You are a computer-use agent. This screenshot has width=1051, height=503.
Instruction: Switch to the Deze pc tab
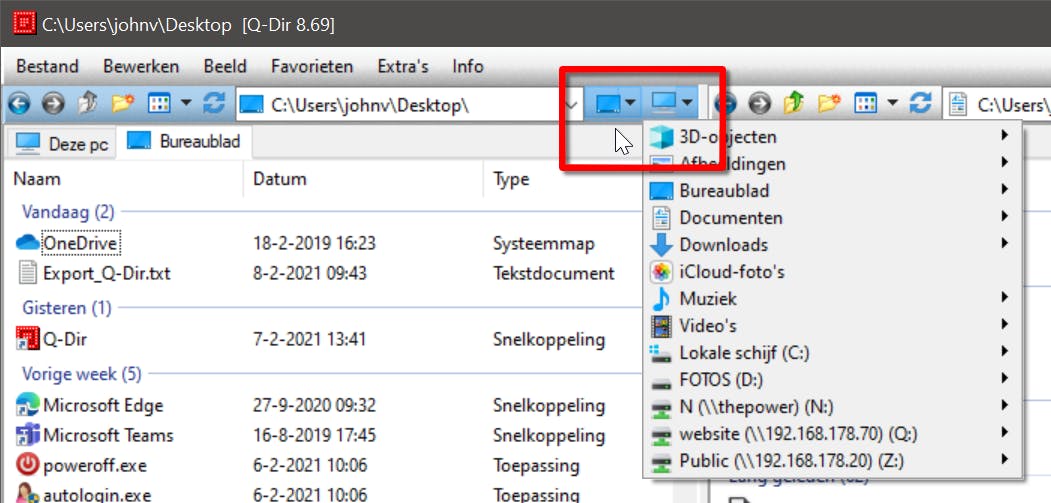(x=62, y=143)
